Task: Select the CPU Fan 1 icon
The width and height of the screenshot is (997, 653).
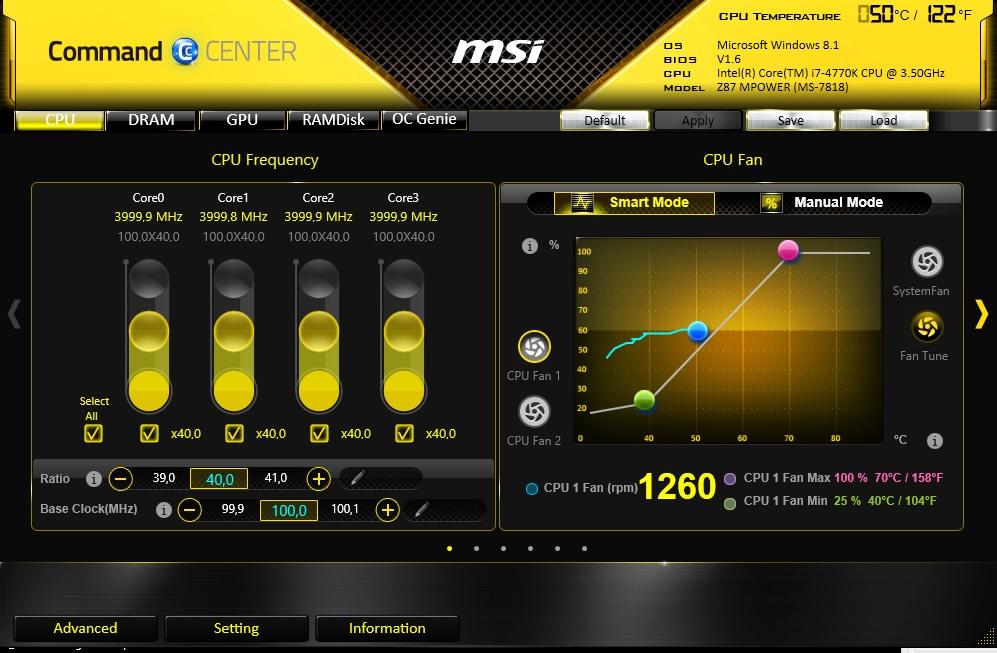Action: click(x=534, y=347)
